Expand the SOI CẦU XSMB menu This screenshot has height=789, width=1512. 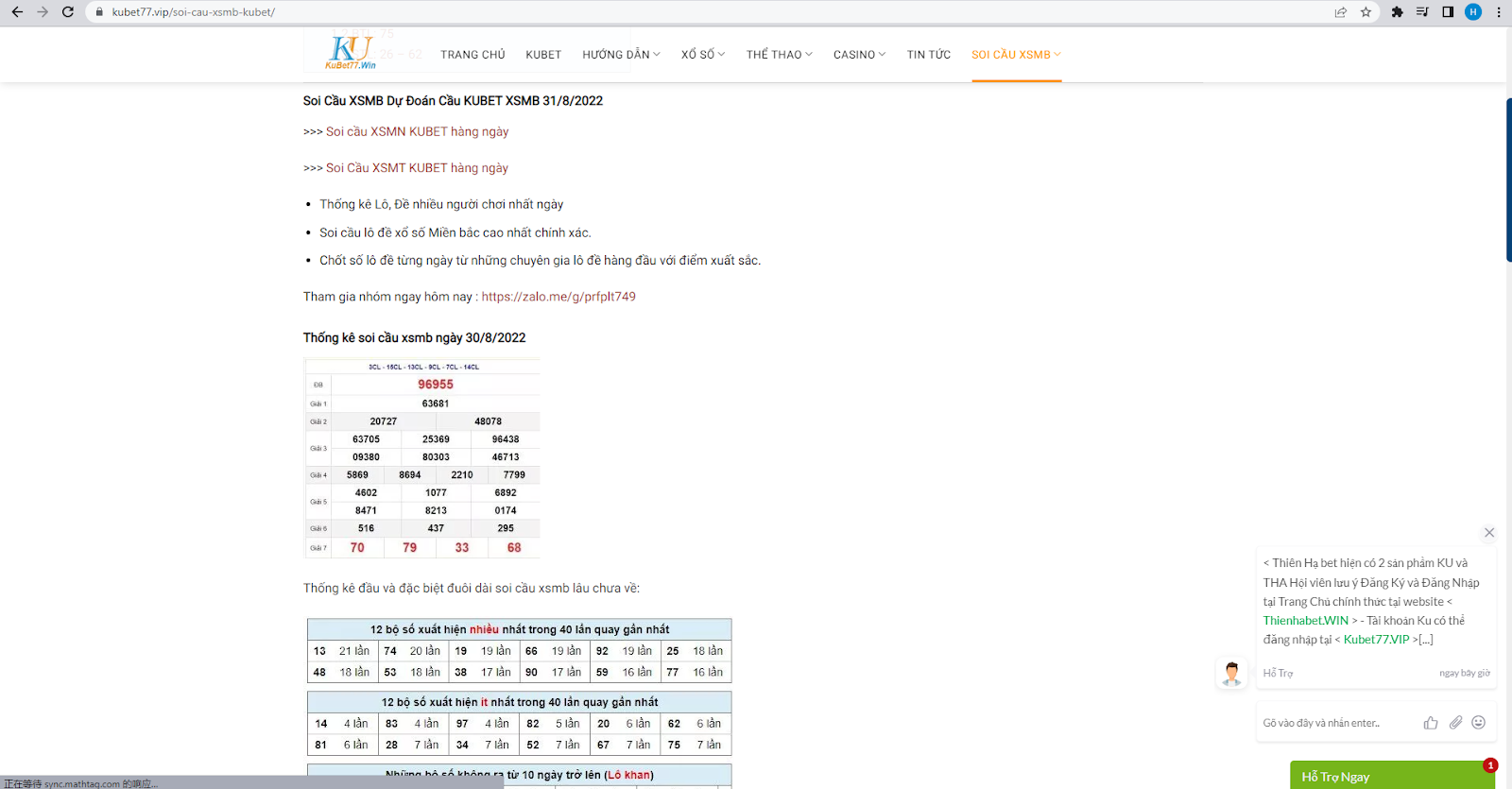[1017, 55]
